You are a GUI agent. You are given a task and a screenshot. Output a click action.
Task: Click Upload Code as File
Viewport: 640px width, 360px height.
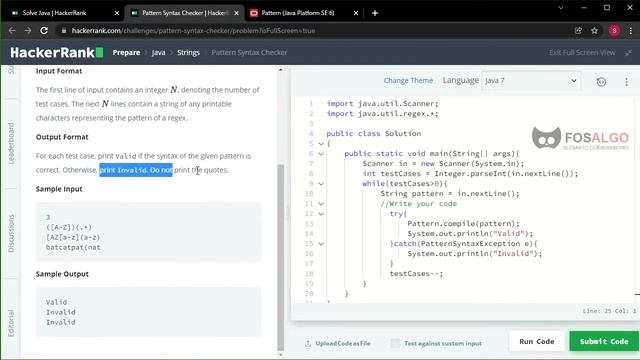click(x=343, y=344)
